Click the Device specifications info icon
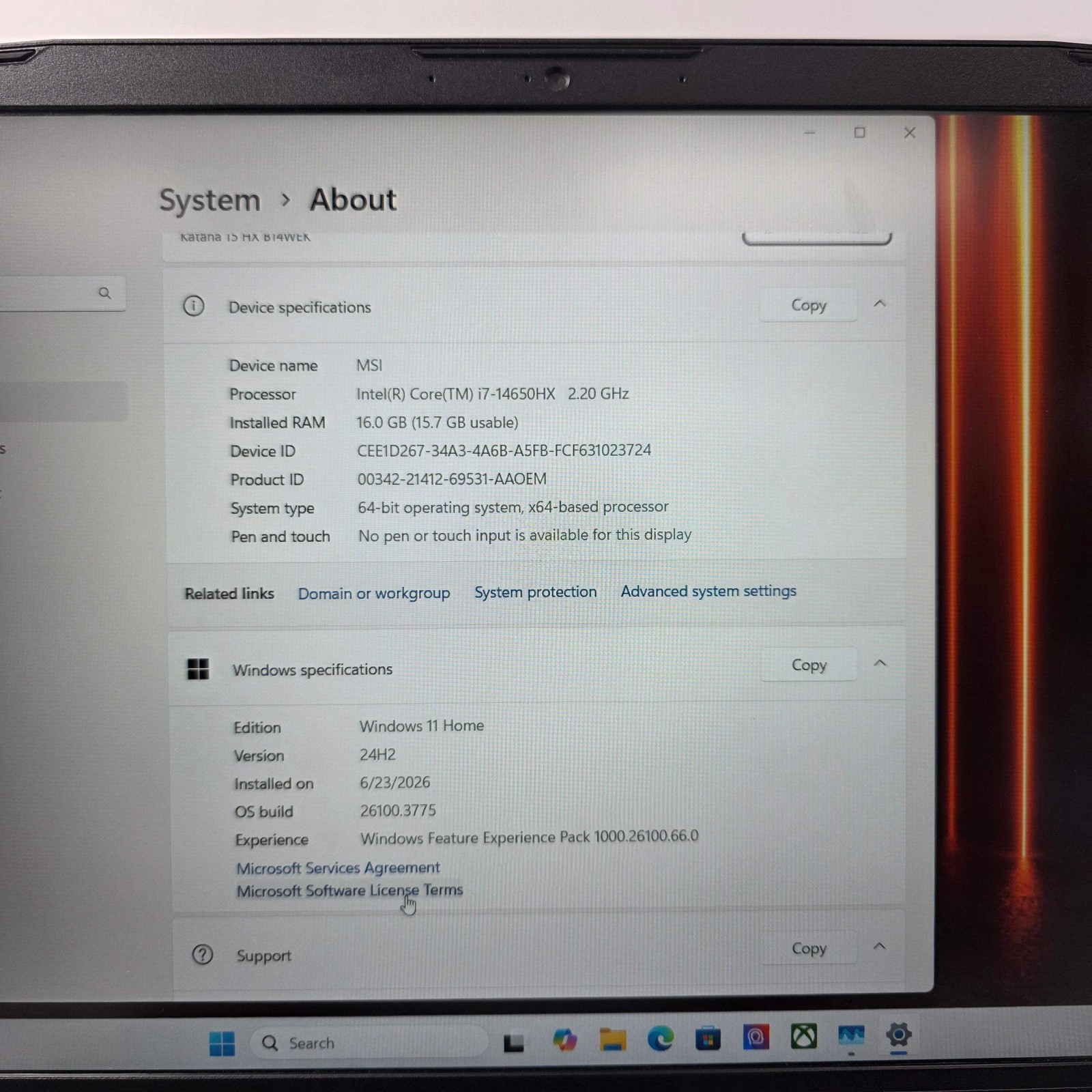 coord(194,306)
